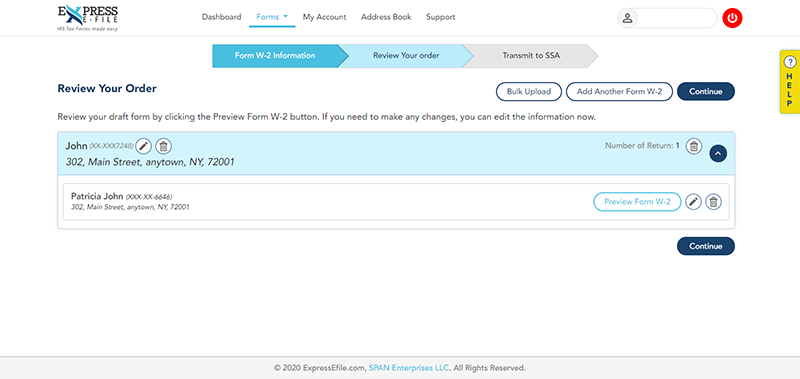Viewport: 800px width, 379px height.
Task: Preview Form W-2 for Patricia John
Action: [637, 201]
